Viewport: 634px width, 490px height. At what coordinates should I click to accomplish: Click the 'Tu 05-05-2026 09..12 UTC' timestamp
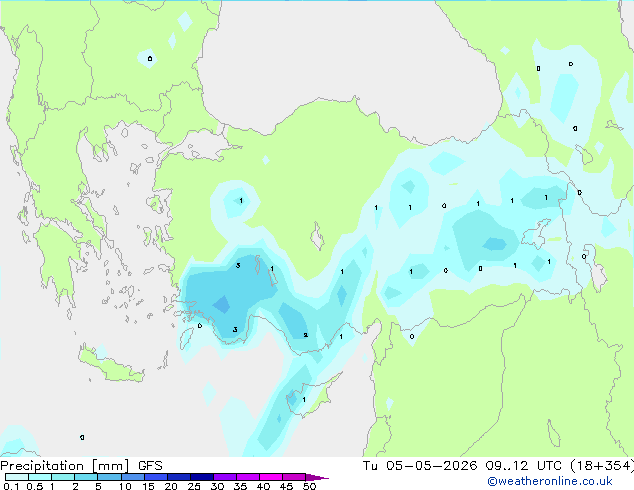click(x=462, y=466)
